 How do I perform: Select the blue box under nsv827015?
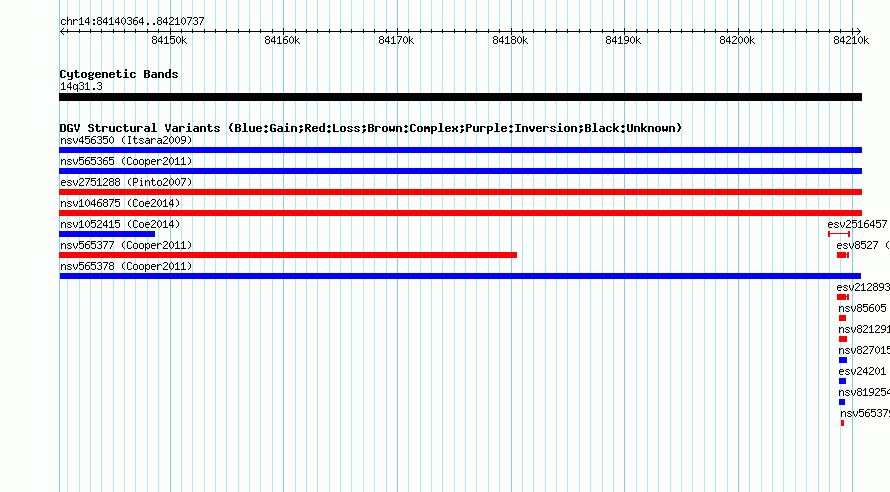pos(843,360)
